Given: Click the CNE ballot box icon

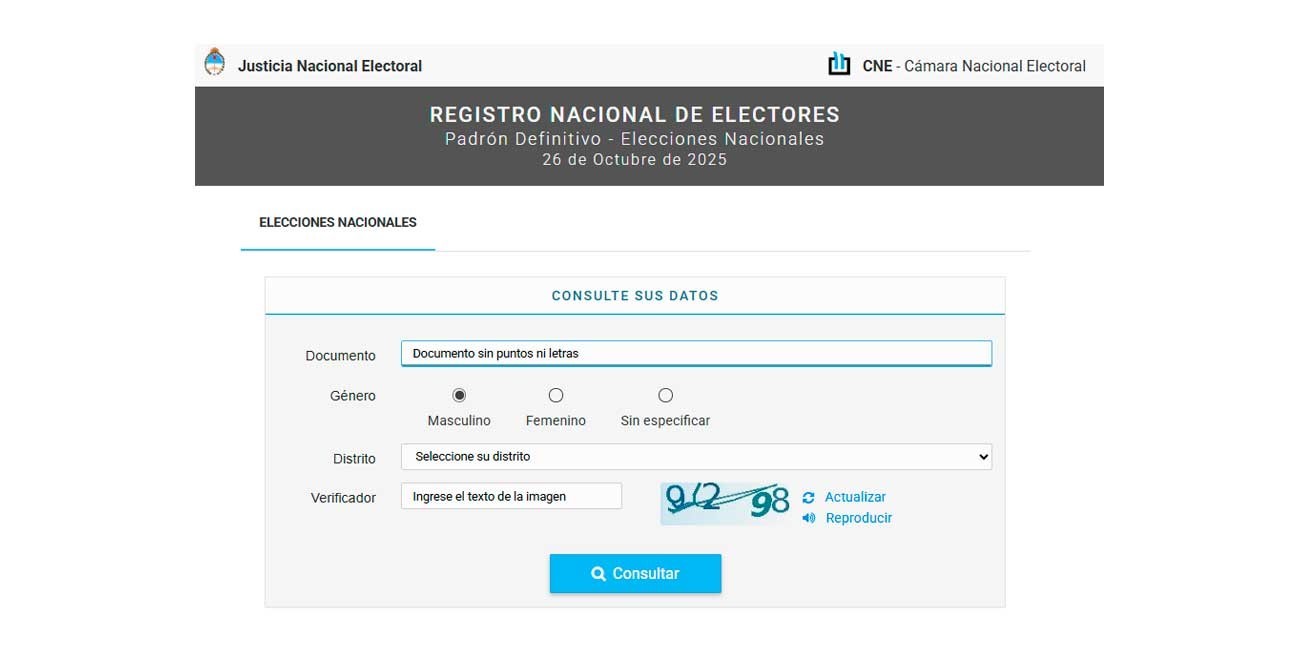Looking at the screenshot, I should click(x=839, y=63).
